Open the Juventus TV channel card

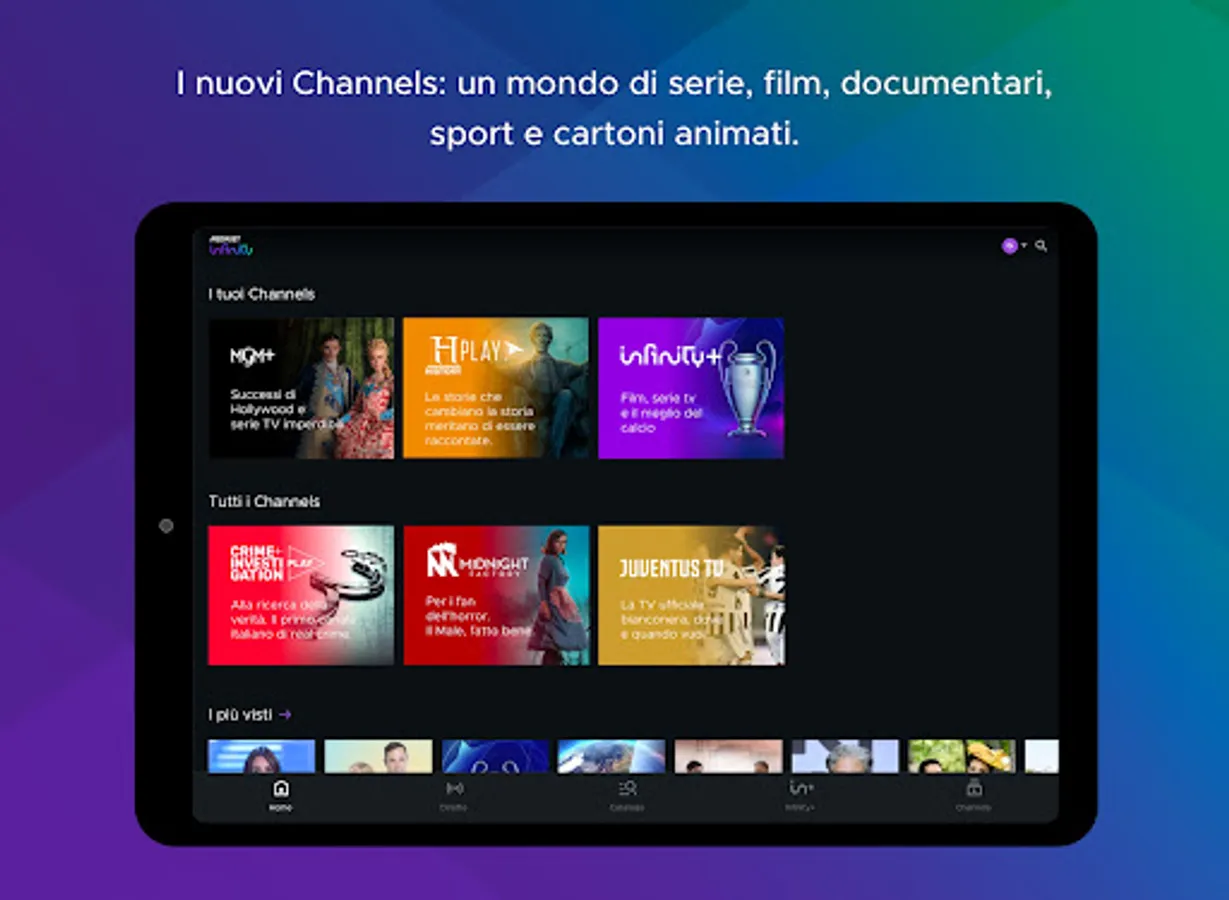pos(691,596)
